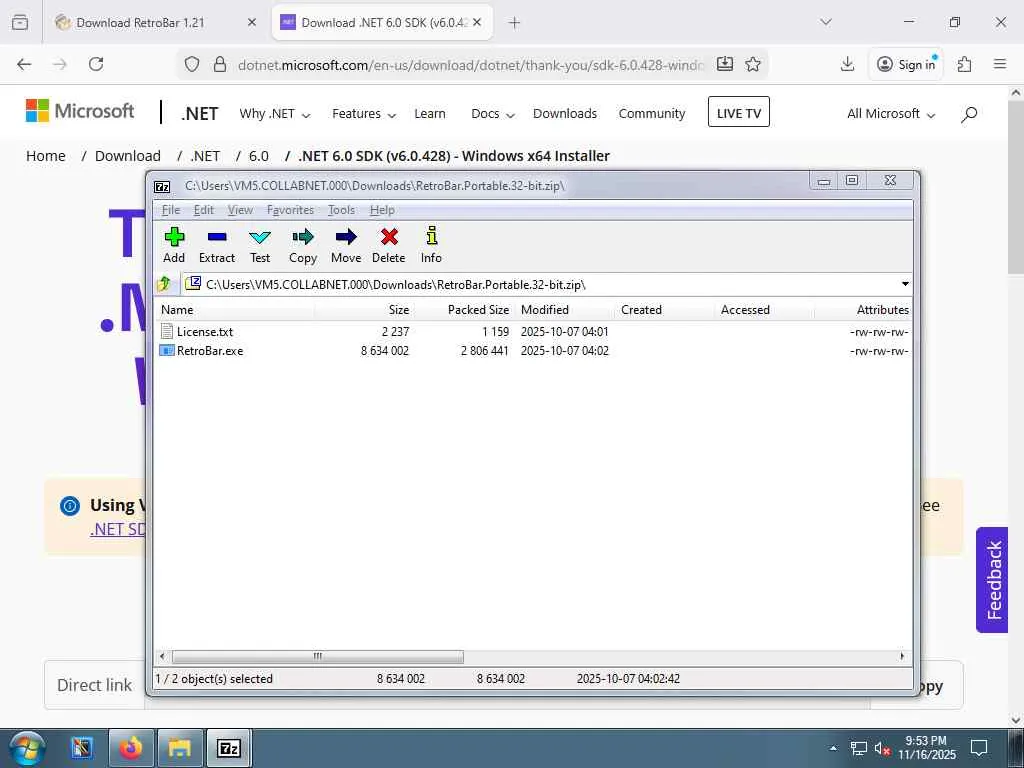Open the Downloads navigation link
Viewport: 1024px width, 768px height.
[x=565, y=114]
